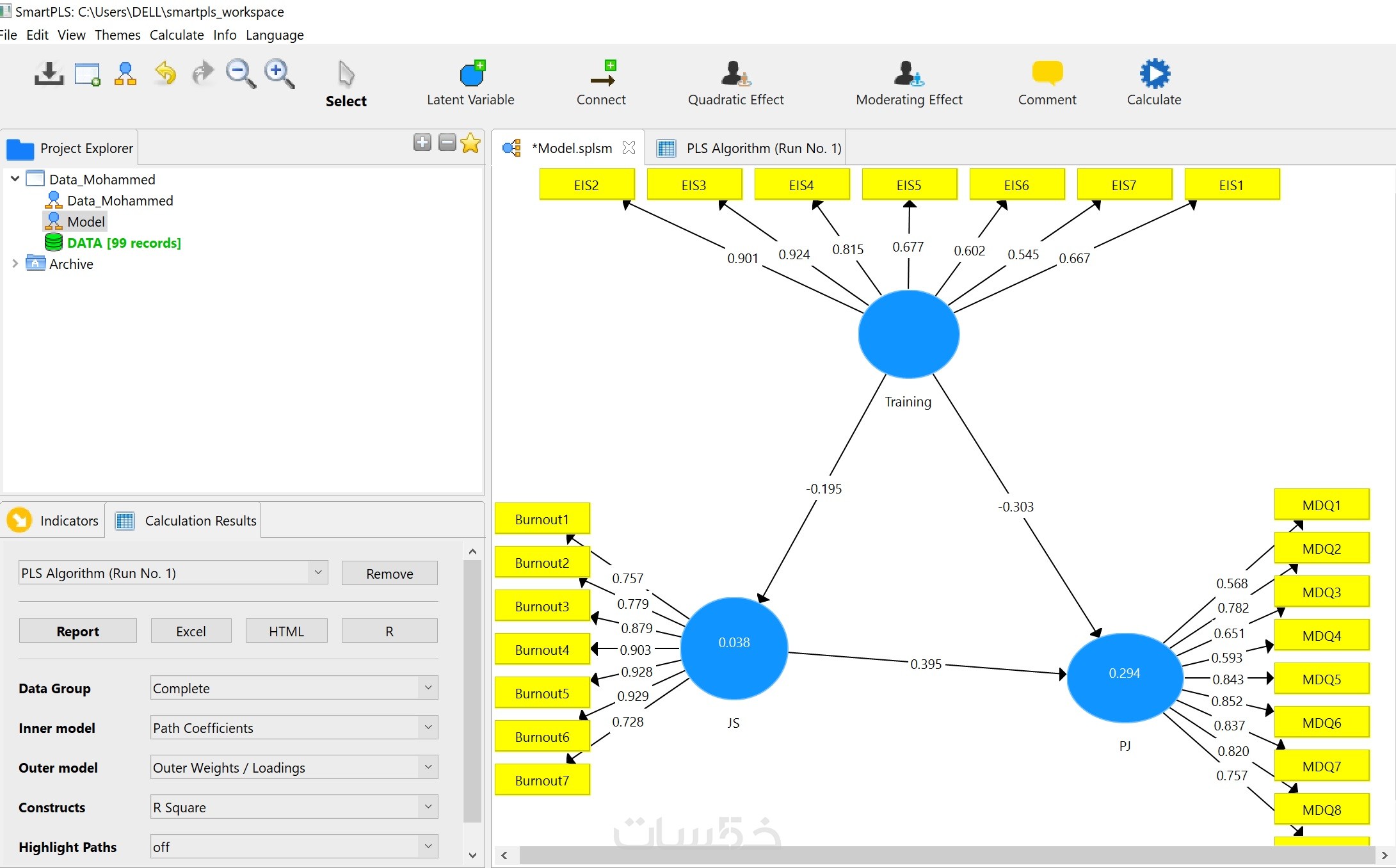Collapse the Data_Mohammed project tree
This screenshot has width=1396, height=868.
pyautogui.click(x=15, y=179)
